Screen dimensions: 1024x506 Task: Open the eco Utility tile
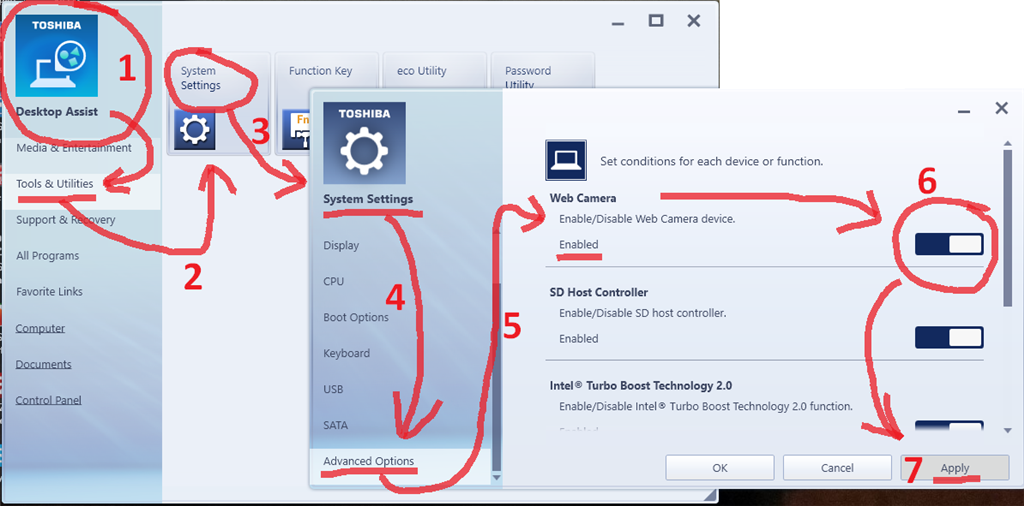434,72
